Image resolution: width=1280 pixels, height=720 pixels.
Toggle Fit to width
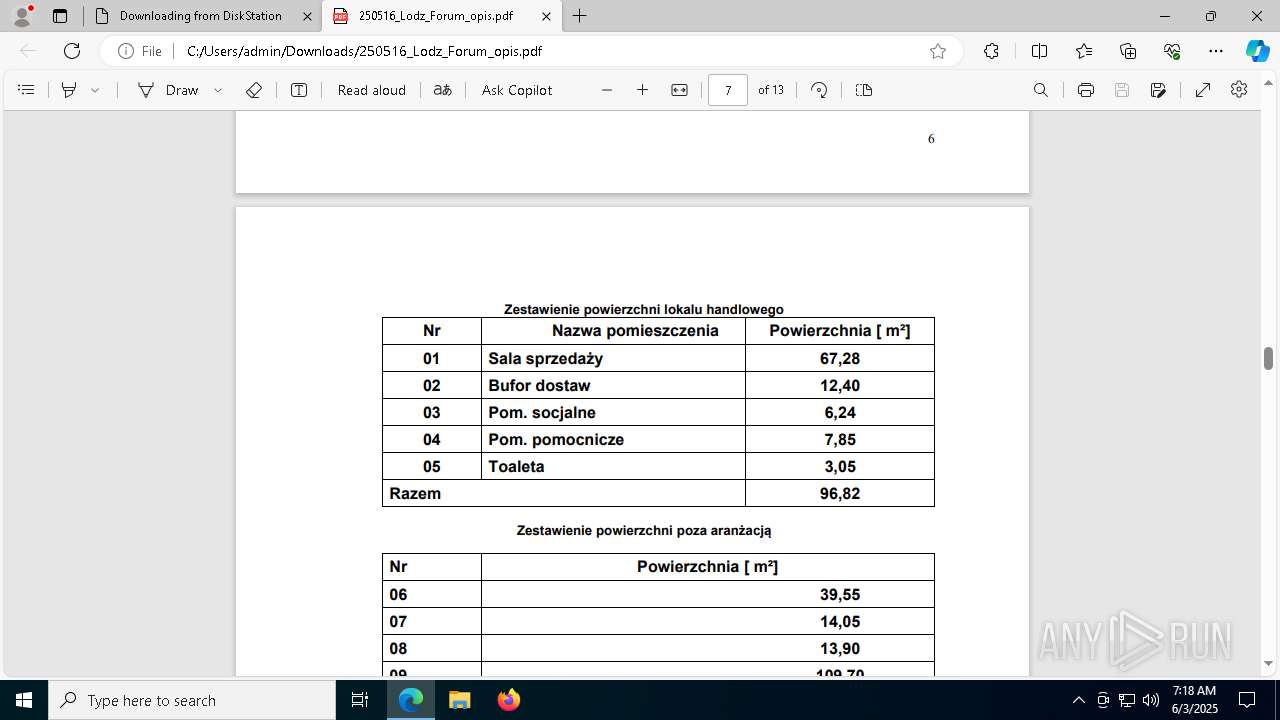(x=680, y=90)
